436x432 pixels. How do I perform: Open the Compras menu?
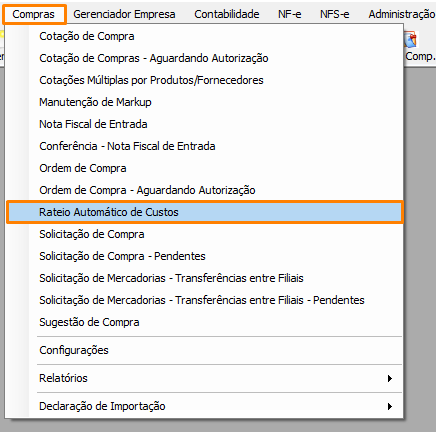pyautogui.click(x=34, y=14)
